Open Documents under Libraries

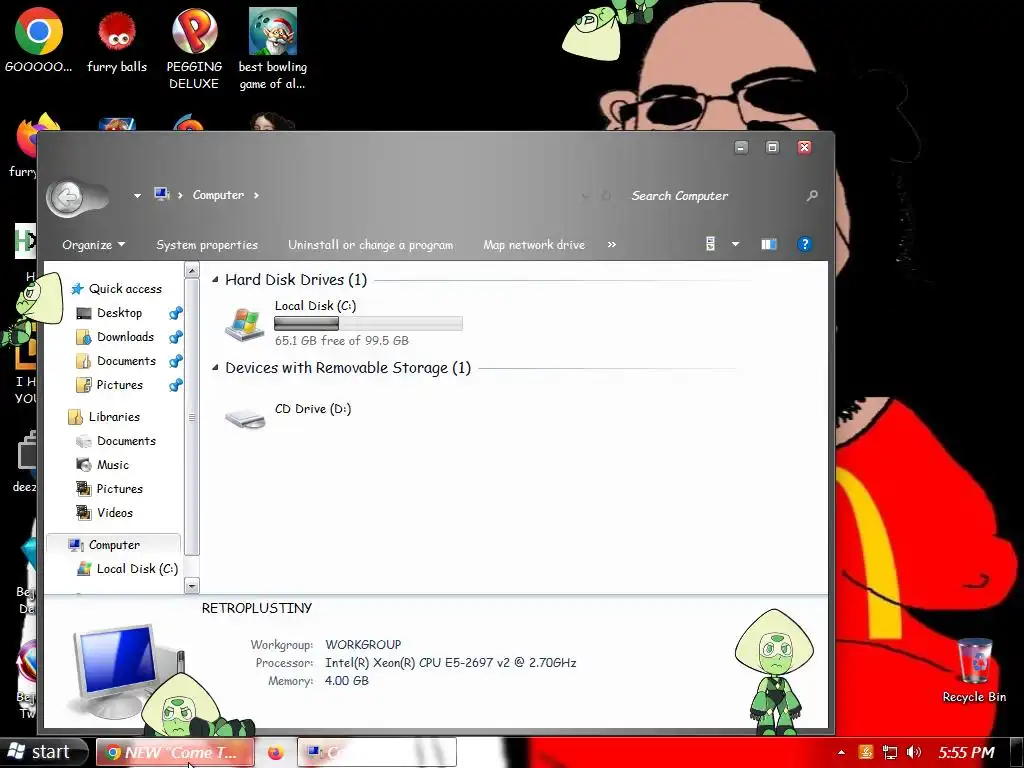pos(126,441)
